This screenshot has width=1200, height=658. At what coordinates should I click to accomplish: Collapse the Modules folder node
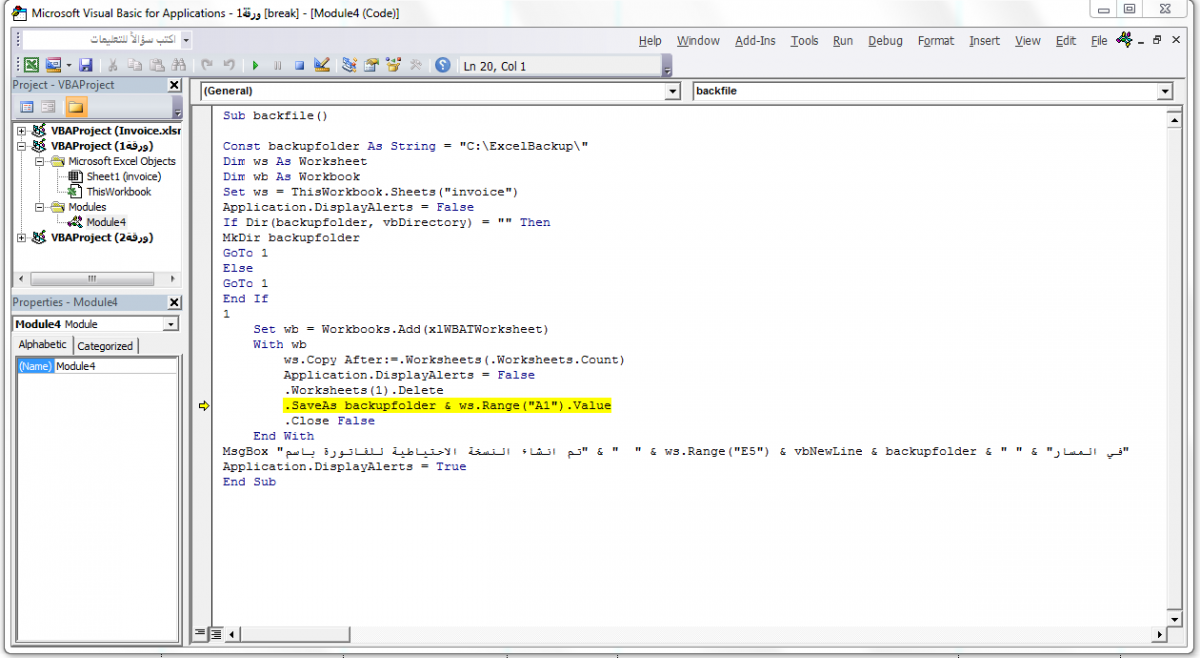tap(40, 207)
